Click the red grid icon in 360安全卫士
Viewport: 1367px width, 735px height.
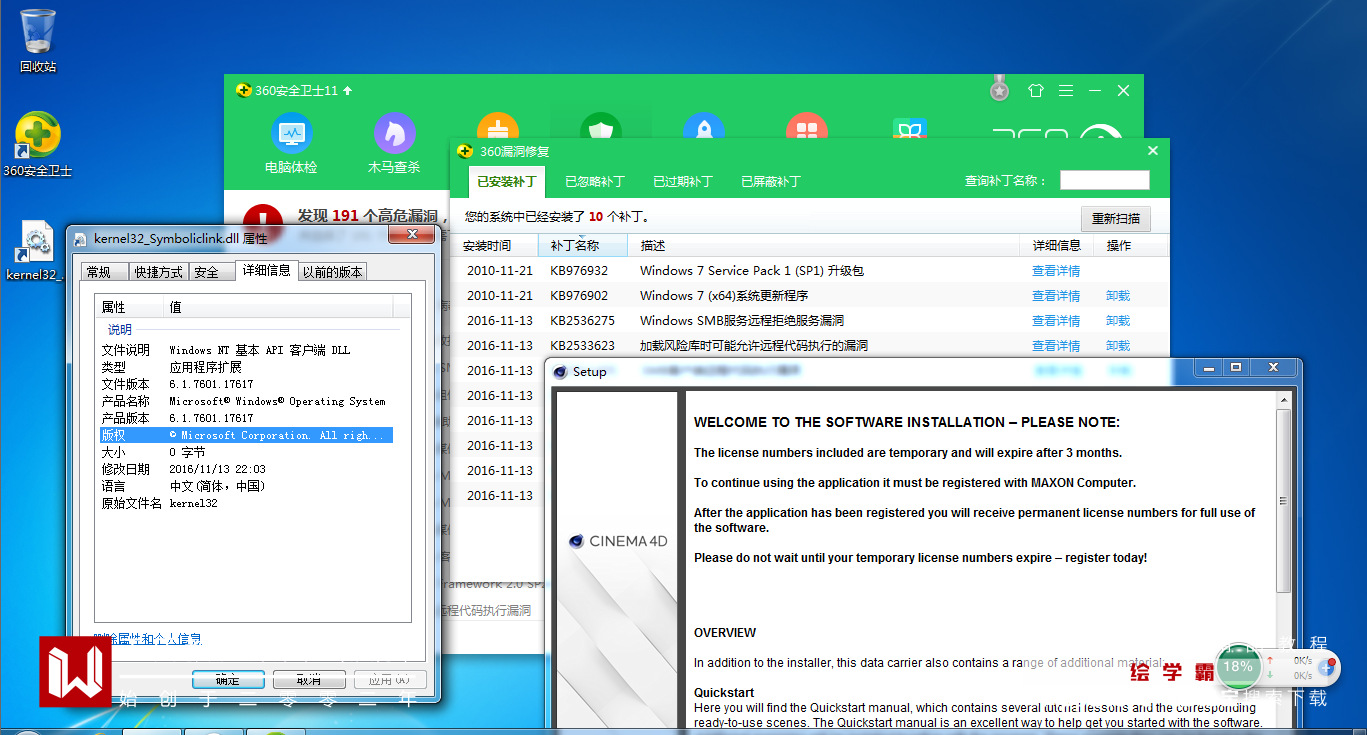pyautogui.click(x=806, y=128)
